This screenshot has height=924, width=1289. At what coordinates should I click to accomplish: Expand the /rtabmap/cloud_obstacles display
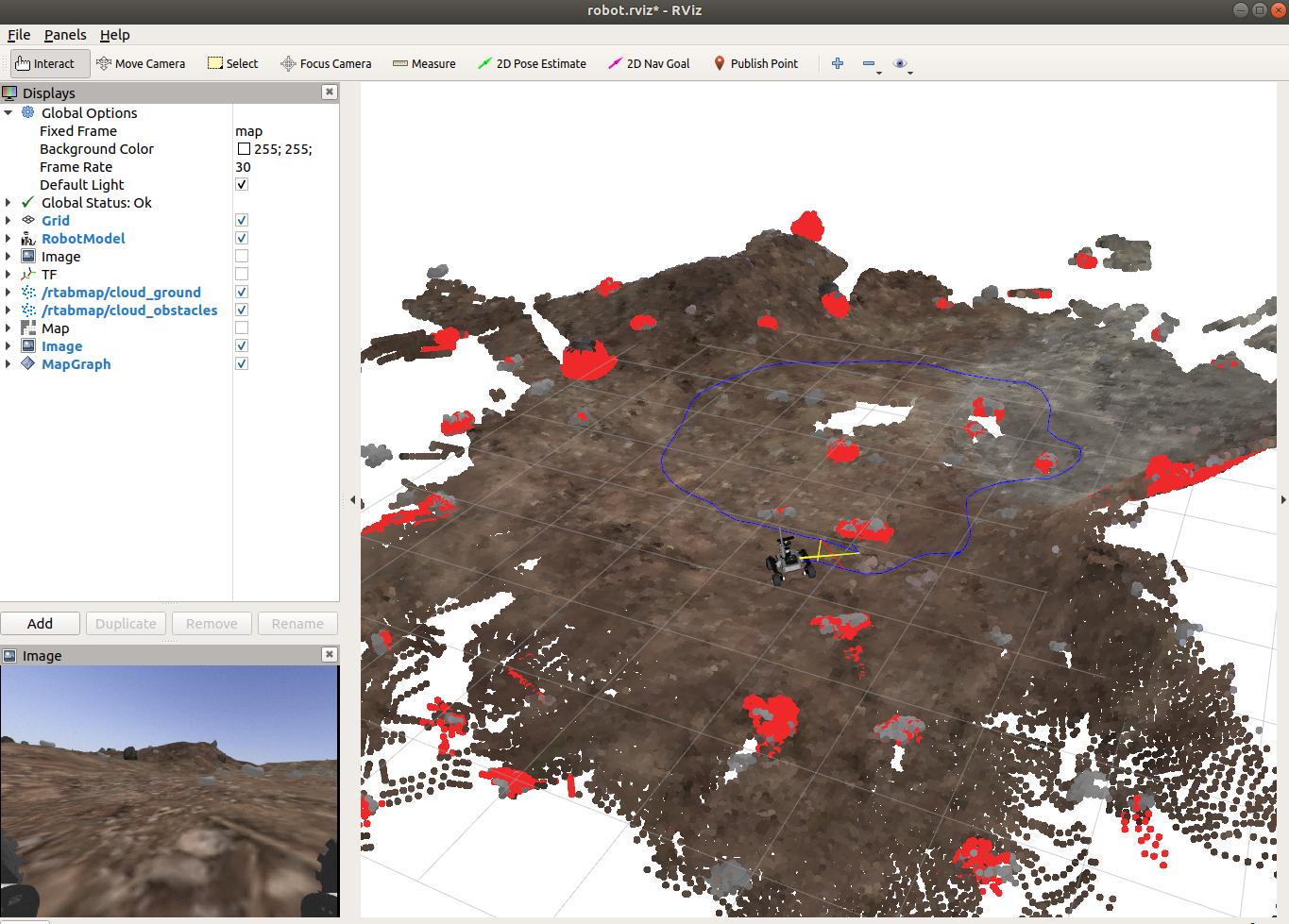click(x=8, y=311)
